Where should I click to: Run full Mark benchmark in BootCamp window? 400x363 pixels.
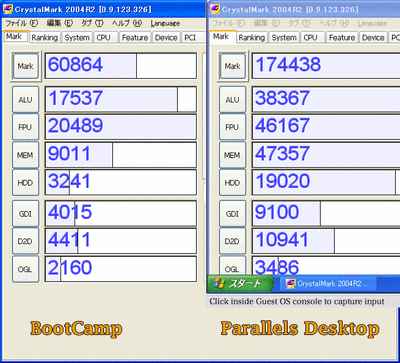pos(26,66)
